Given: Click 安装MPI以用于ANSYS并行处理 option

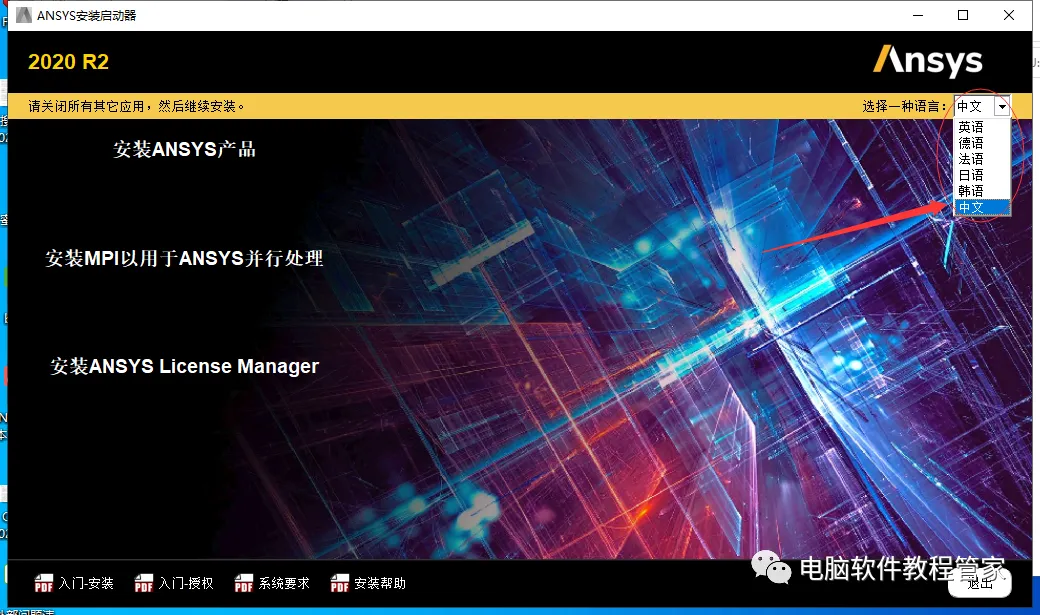Looking at the screenshot, I should pyautogui.click(x=184, y=258).
